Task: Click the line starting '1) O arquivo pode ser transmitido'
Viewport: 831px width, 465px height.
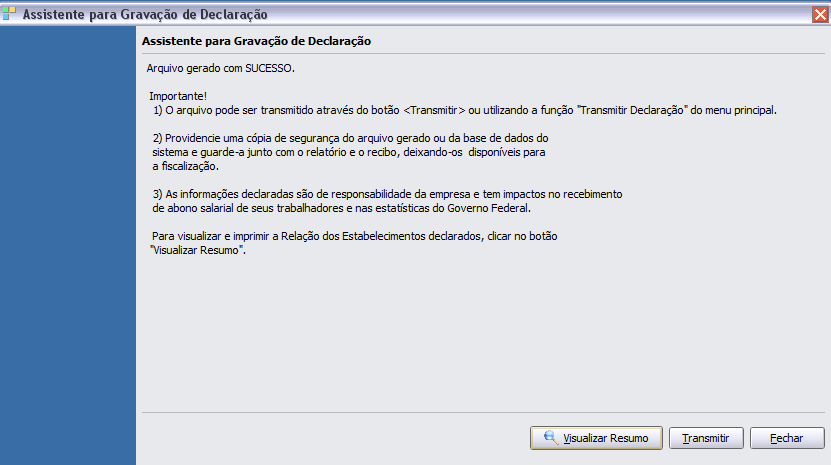Action: tap(465, 110)
